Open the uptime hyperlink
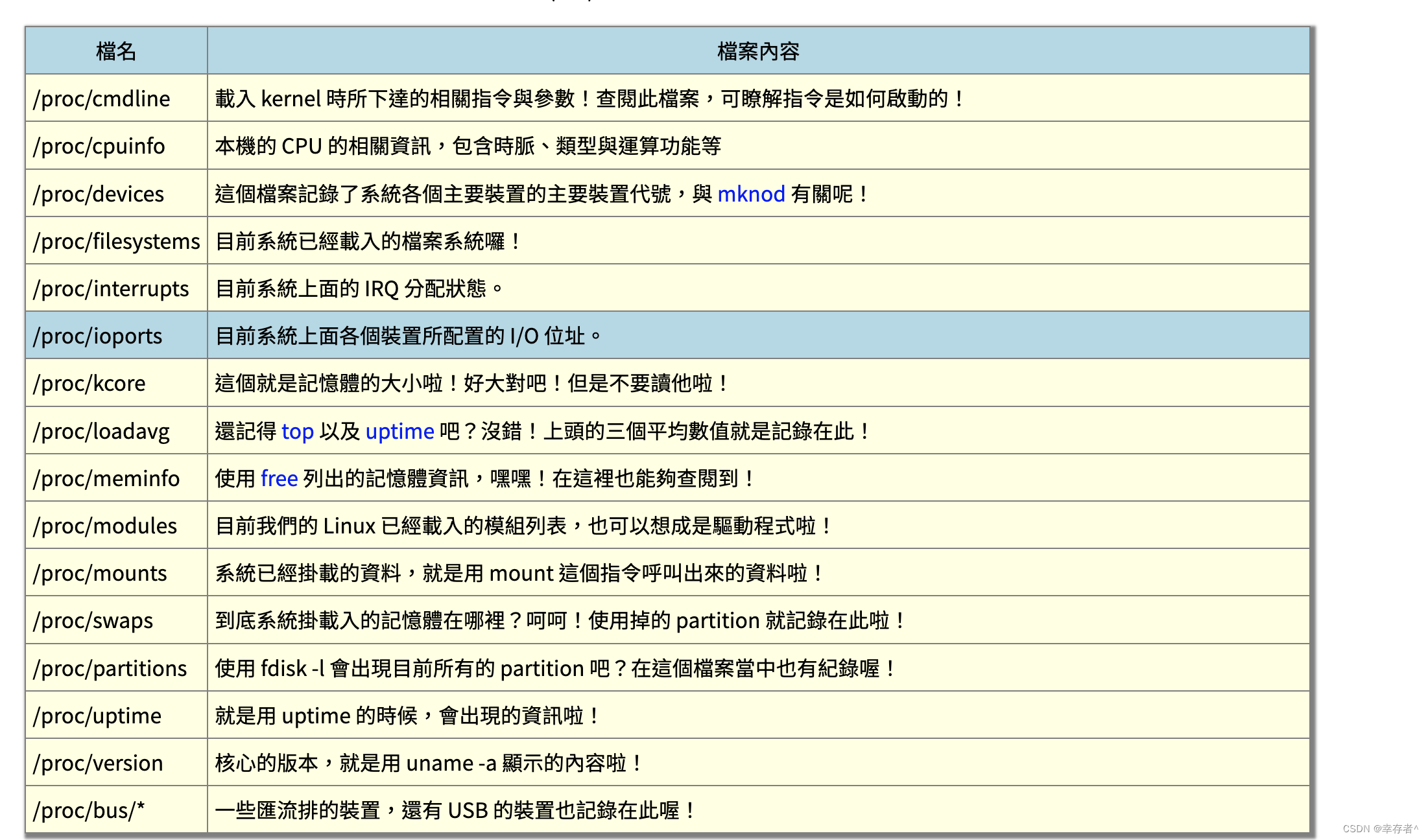 coord(399,431)
